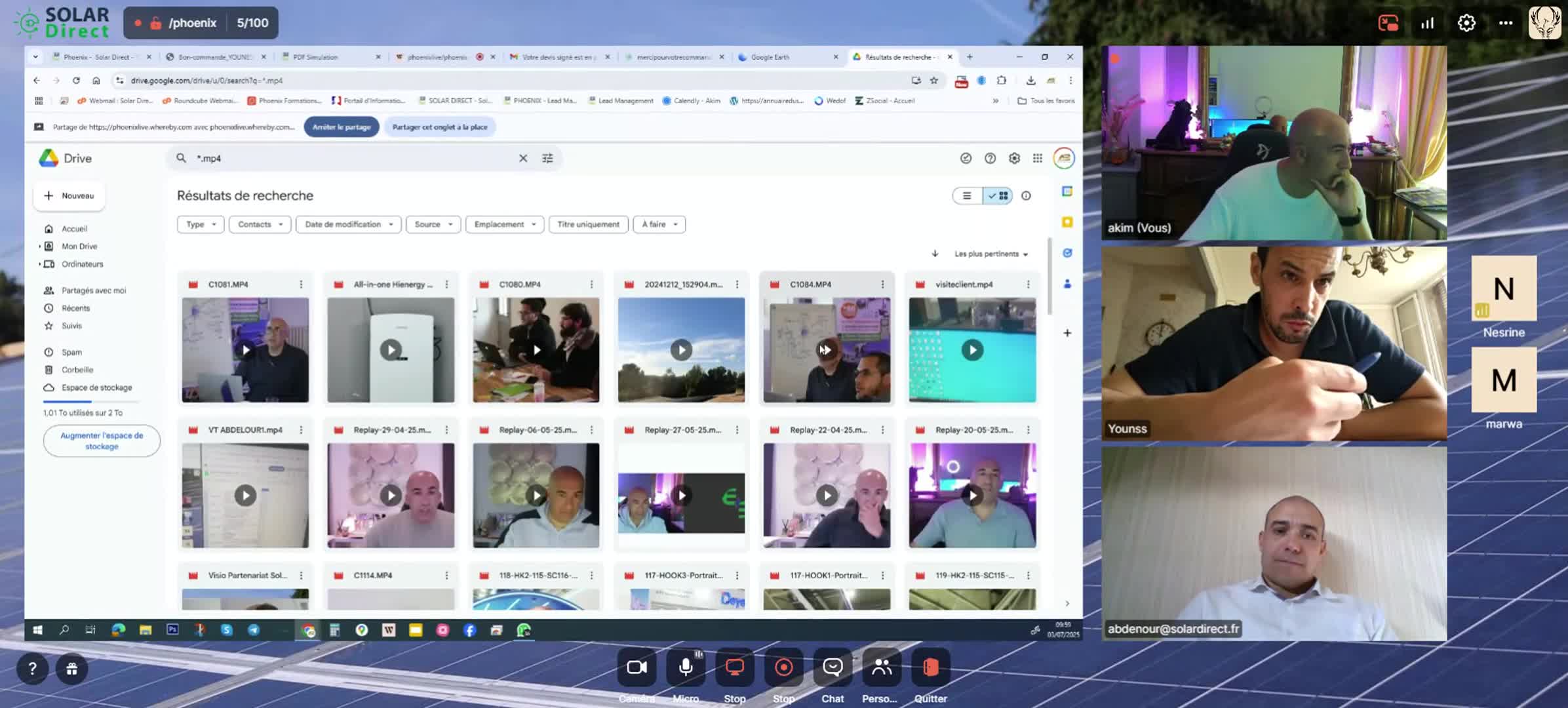Open Google Drive advanced search filters icon
Image resolution: width=1568 pixels, height=708 pixels.
[x=547, y=158]
